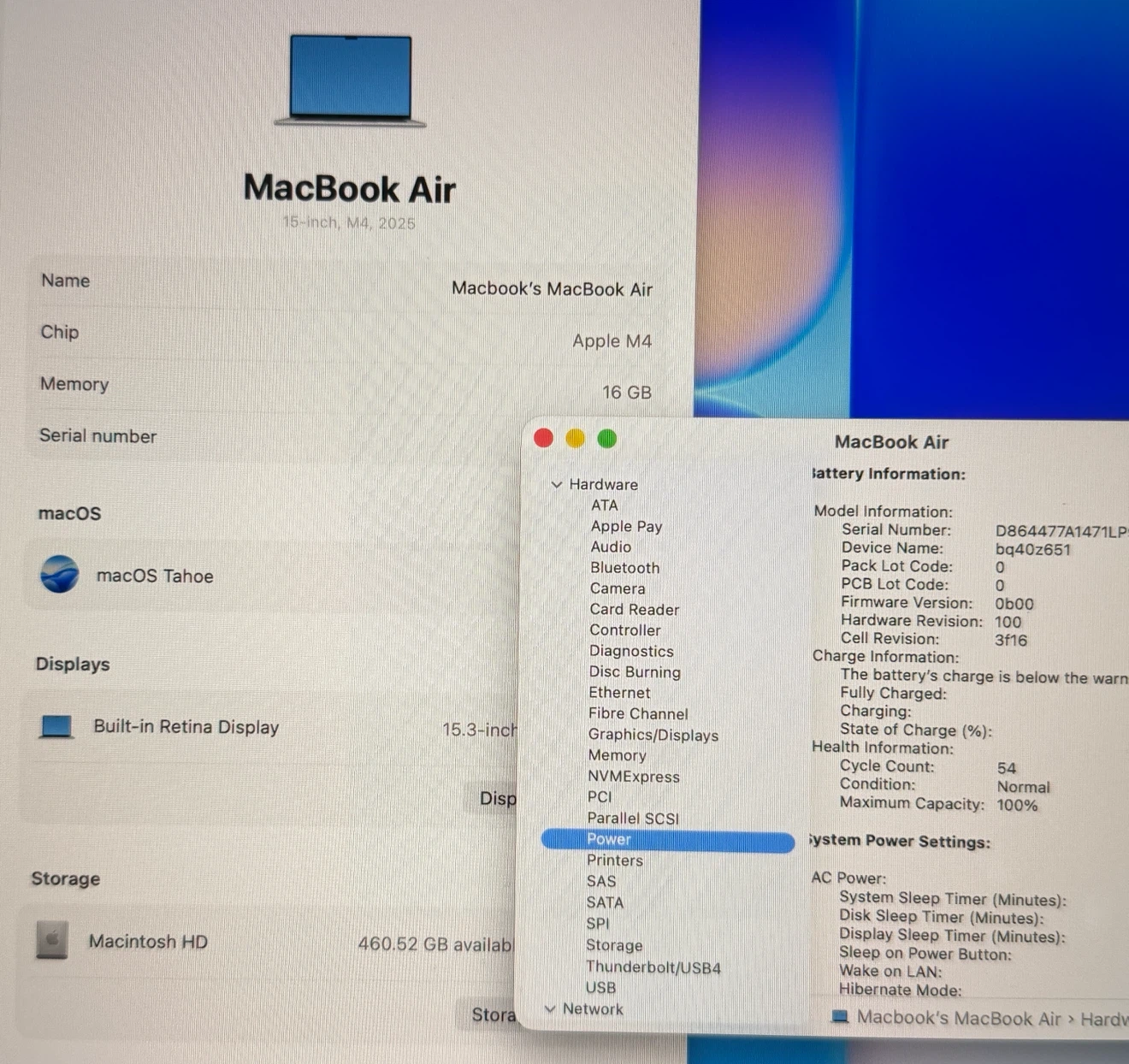Select Controller in the sidebar
The height and width of the screenshot is (1064, 1129).
(x=624, y=630)
